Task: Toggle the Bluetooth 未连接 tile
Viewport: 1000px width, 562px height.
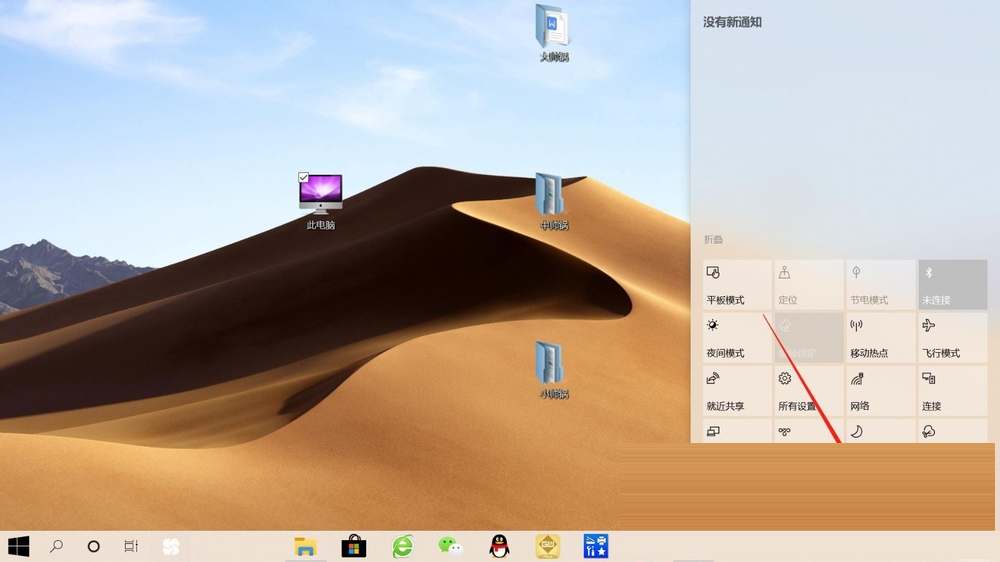Action: pos(953,285)
